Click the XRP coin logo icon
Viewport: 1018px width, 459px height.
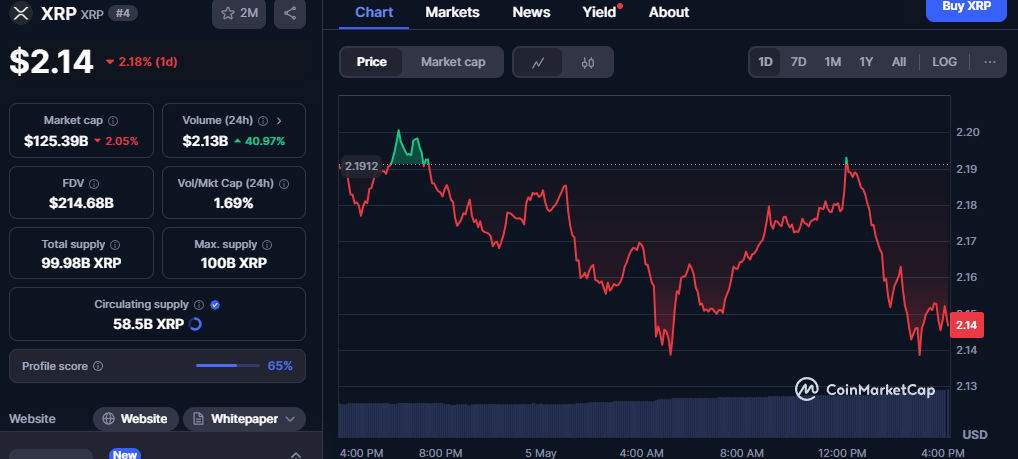click(x=22, y=12)
